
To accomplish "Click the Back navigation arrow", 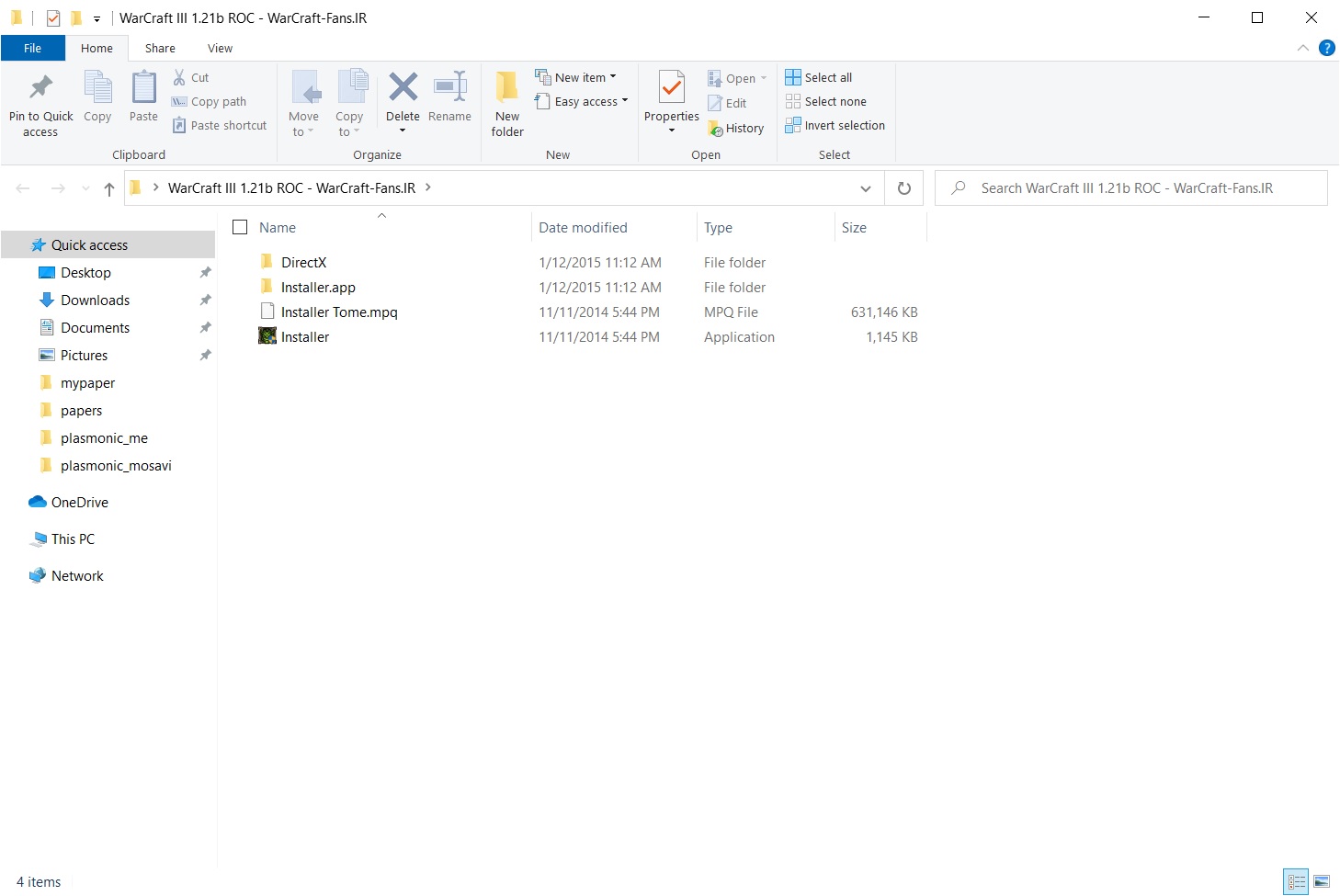I will click(x=23, y=188).
